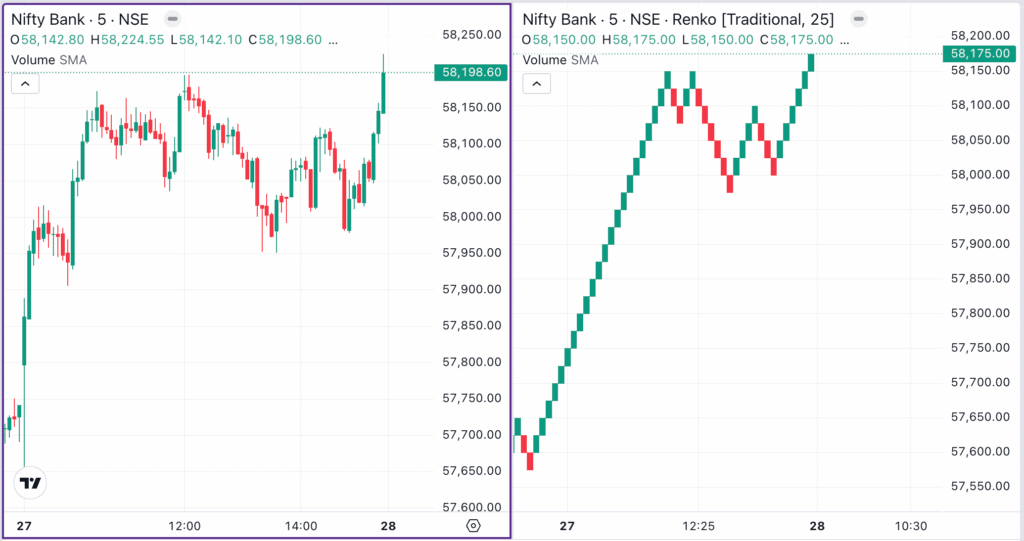1024x541 pixels.
Task: Collapse the Renko chart's indicator legend
Action: [x=536, y=83]
